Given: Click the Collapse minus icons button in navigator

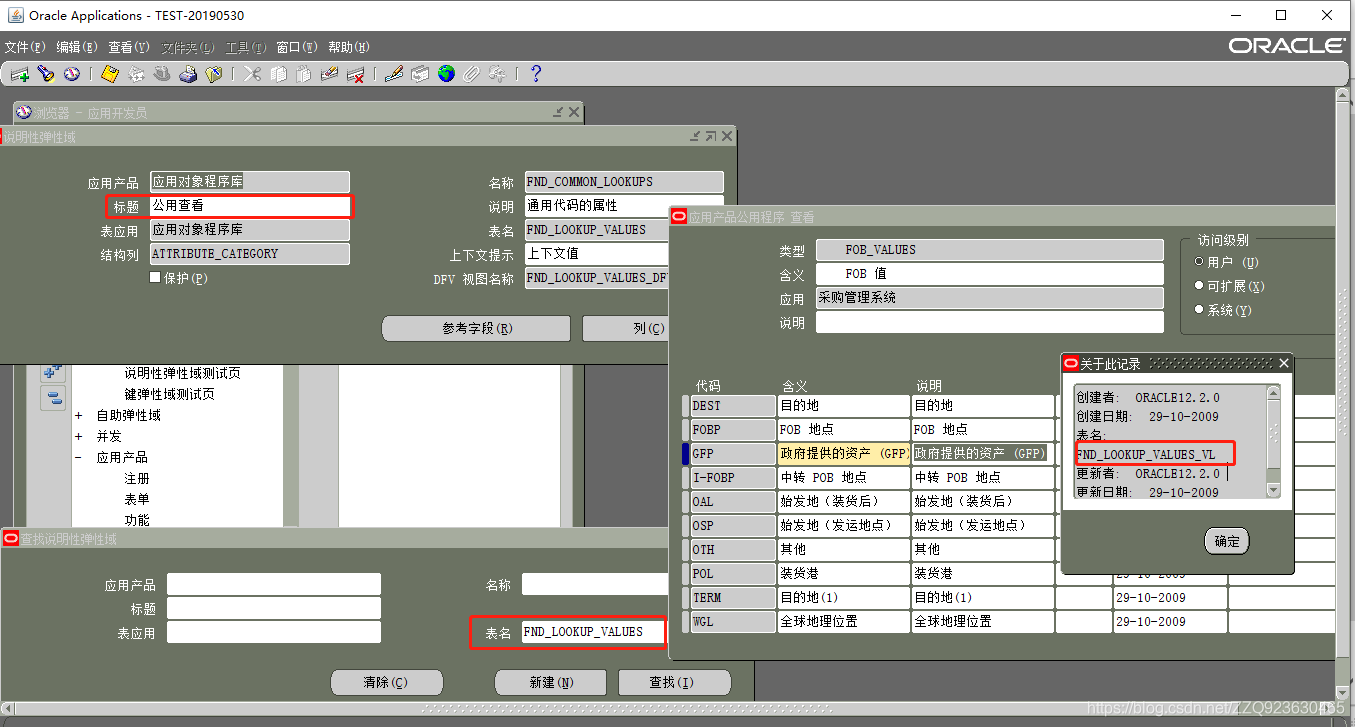Looking at the screenshot, I should [53, 398].
